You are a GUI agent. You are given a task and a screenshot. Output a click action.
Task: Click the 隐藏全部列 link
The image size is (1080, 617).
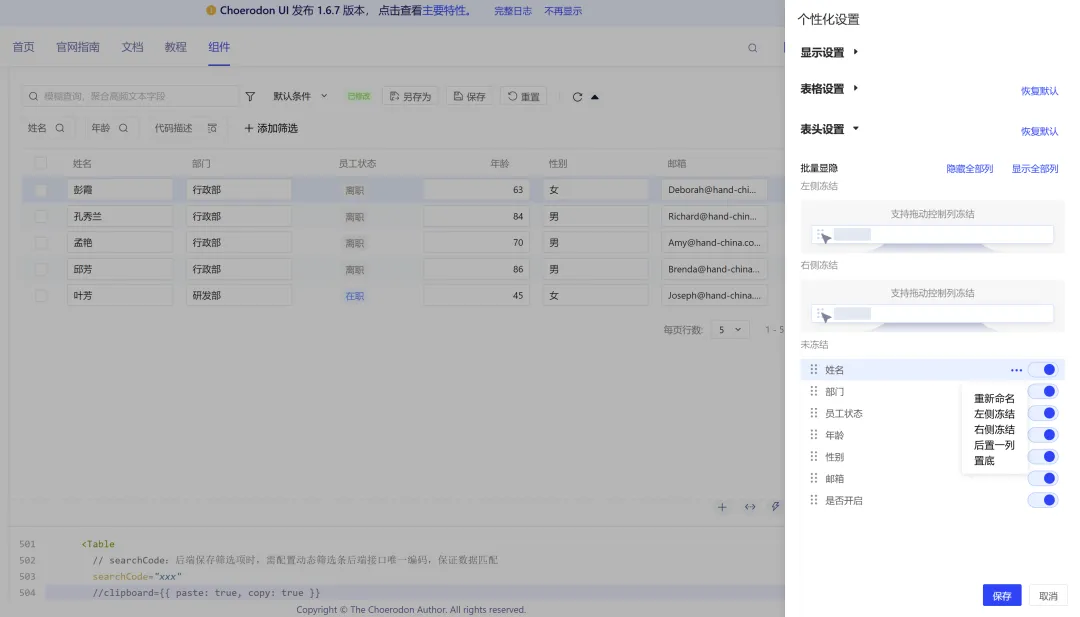coord(969,169)
